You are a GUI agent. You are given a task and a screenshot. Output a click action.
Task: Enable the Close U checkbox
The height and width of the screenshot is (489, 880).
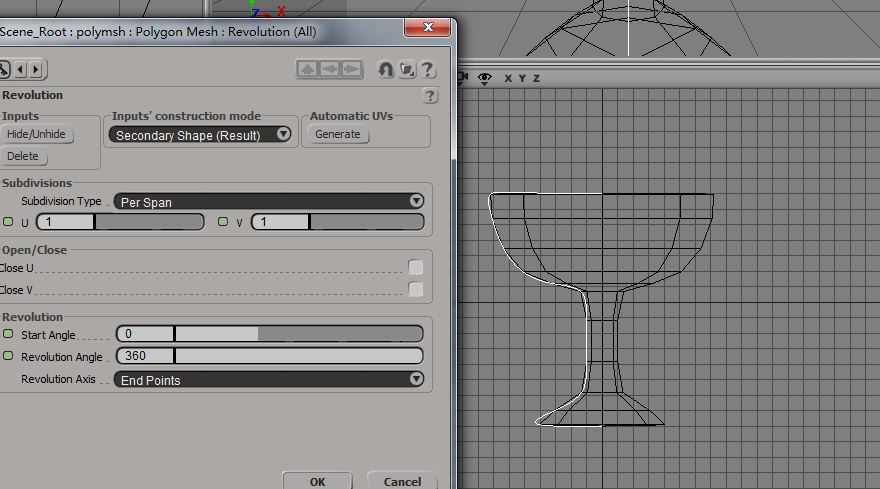[415, 267]
